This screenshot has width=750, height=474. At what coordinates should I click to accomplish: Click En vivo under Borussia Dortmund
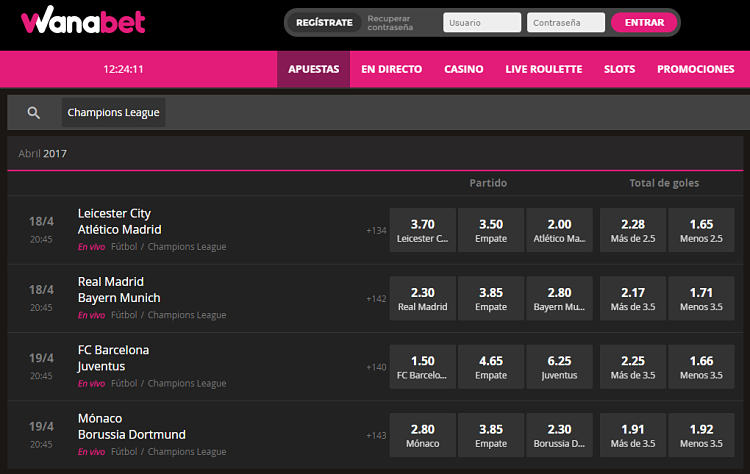[91, 452]
